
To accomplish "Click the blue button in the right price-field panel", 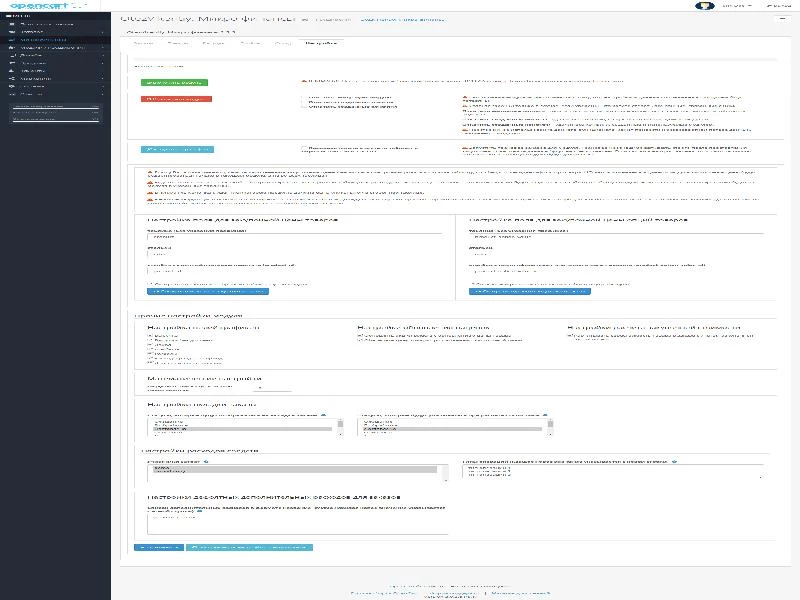I will tap(530, 291).
